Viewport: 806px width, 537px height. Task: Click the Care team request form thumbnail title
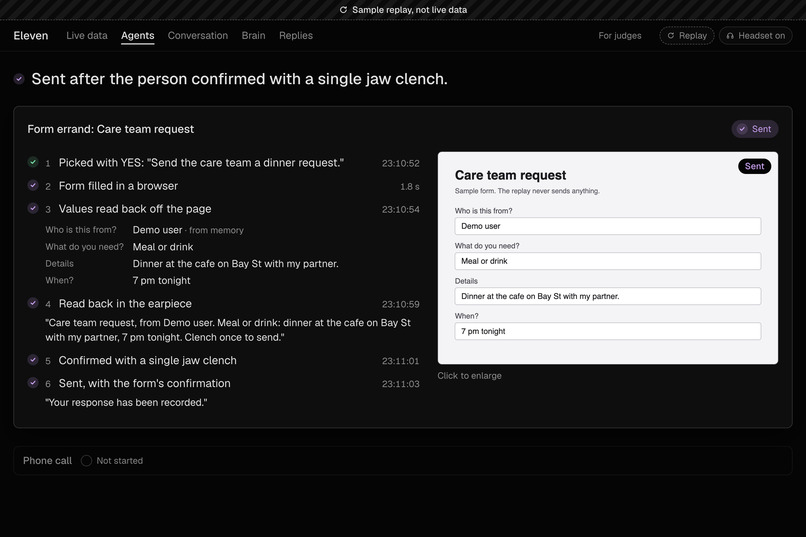click(x=510, y=175)
